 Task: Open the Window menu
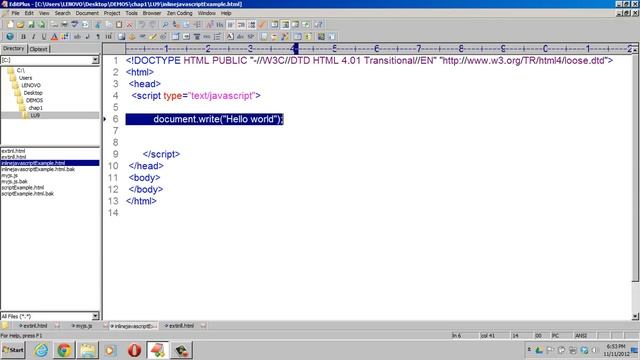(x=207, y=13)
